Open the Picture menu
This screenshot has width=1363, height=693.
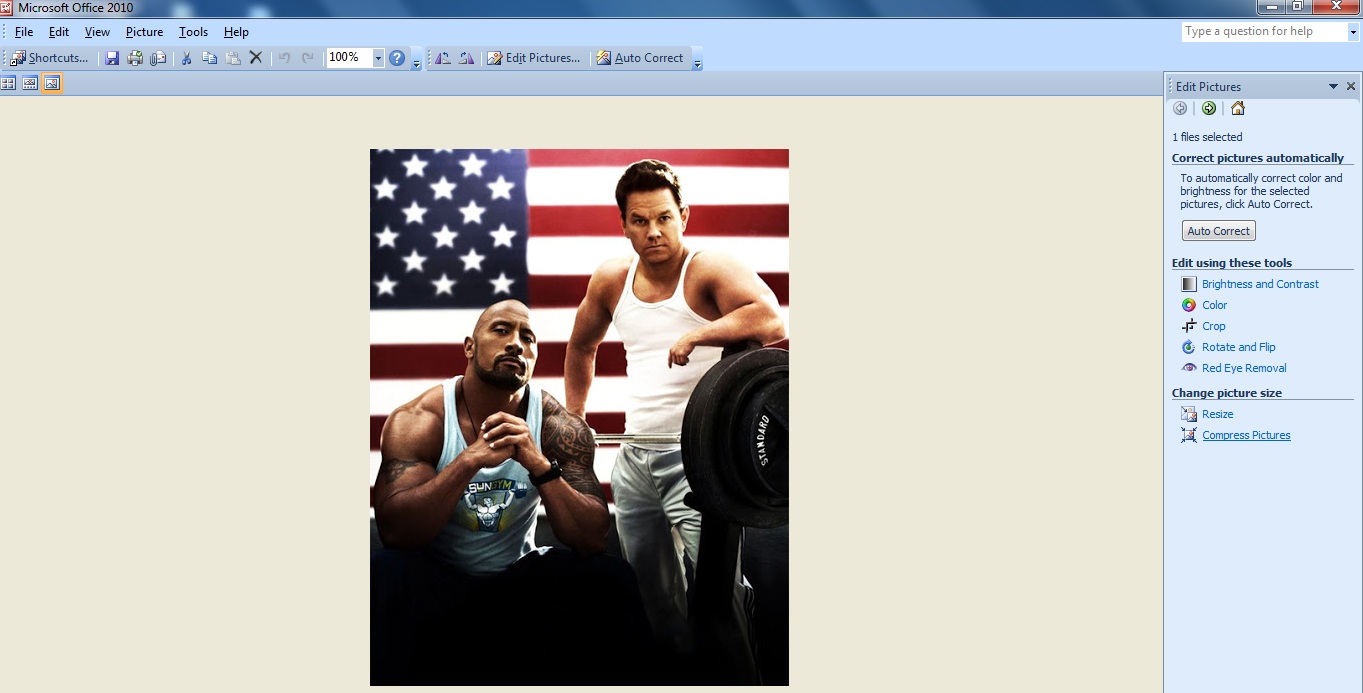tap(144, 32)
